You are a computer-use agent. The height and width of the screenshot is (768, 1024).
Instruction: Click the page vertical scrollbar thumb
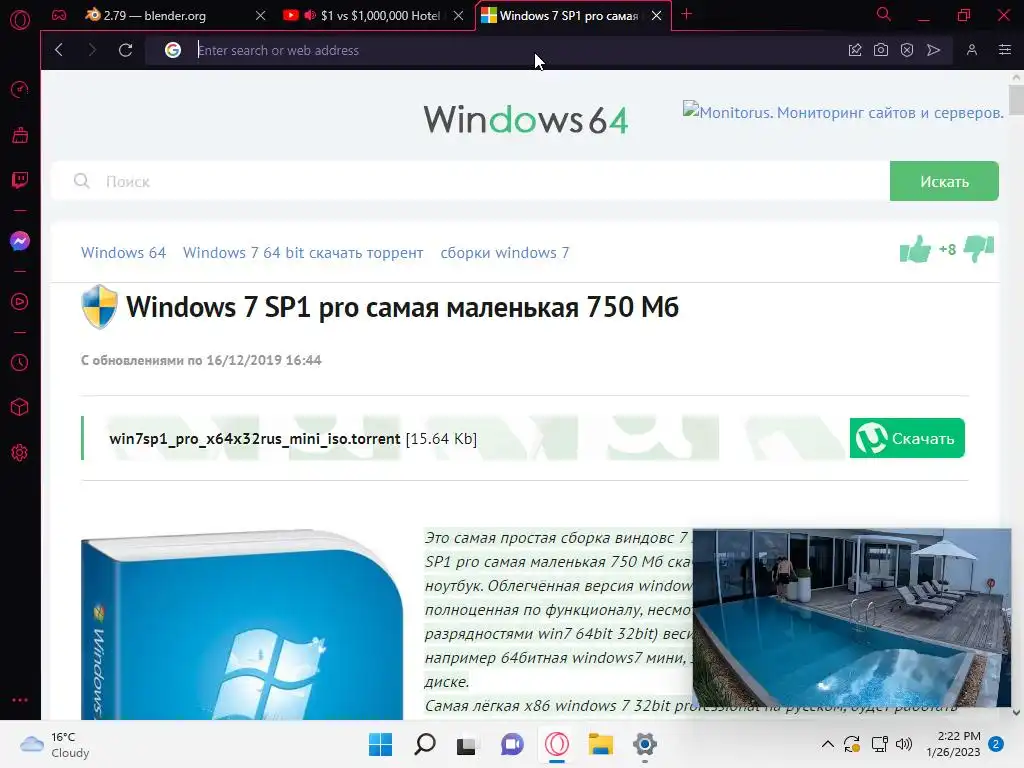[1016, 99]
